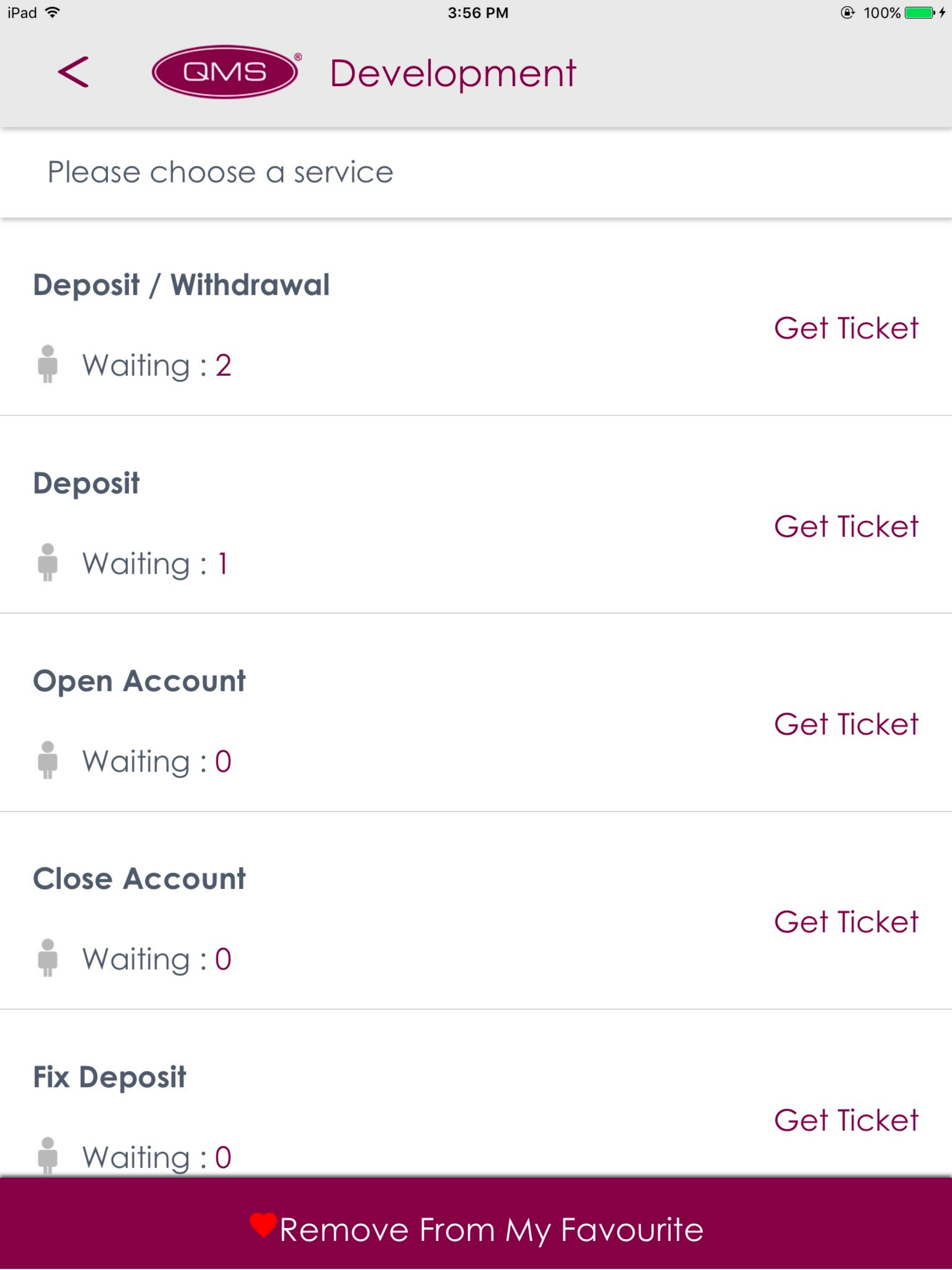The width and height of the screenshot is (952, 1270).
Task: Get Ticket for Close Account
Action: (x=846, y=922)
